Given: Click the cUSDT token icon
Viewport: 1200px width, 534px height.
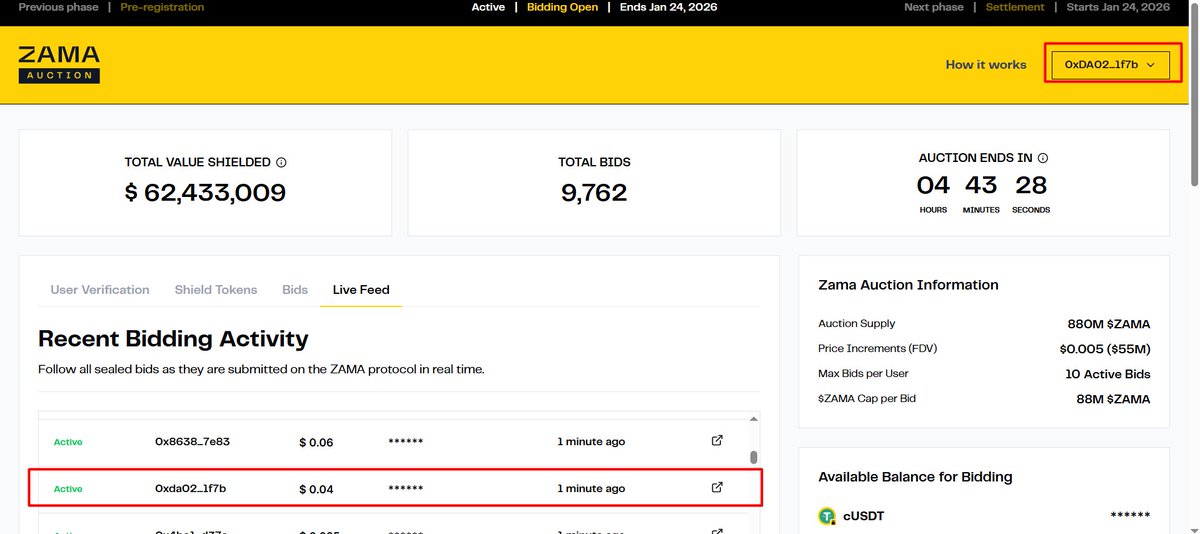Looking at the screenshot, I should 827,516.
